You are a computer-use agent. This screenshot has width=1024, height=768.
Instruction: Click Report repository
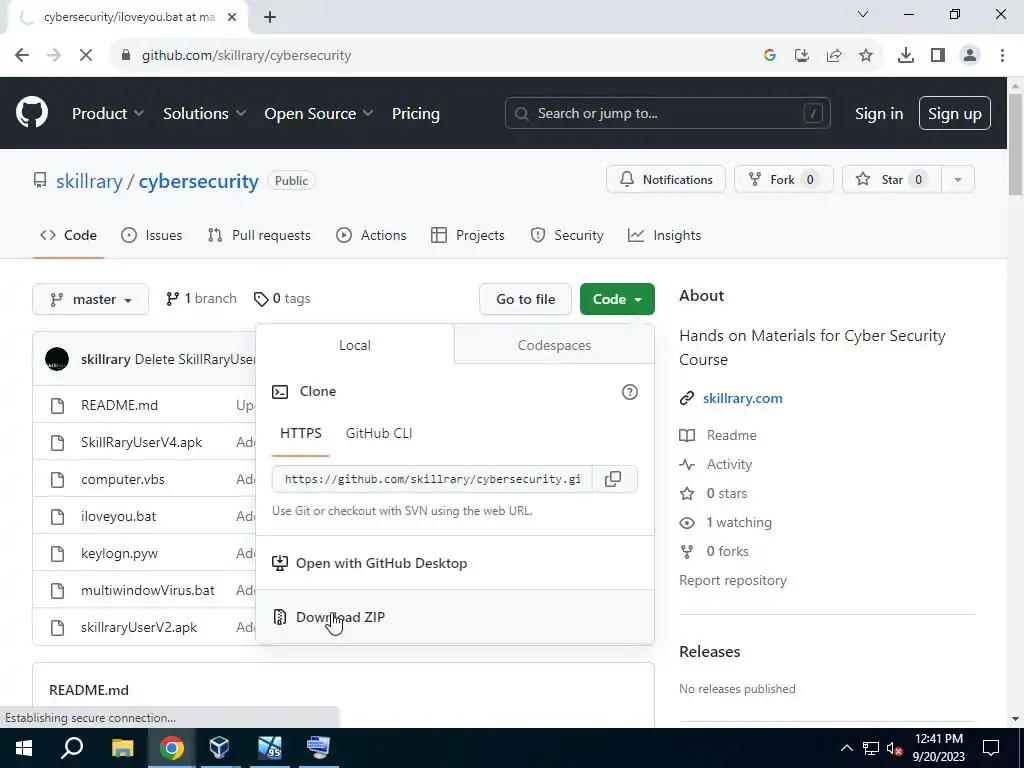[x=733, y=580]
